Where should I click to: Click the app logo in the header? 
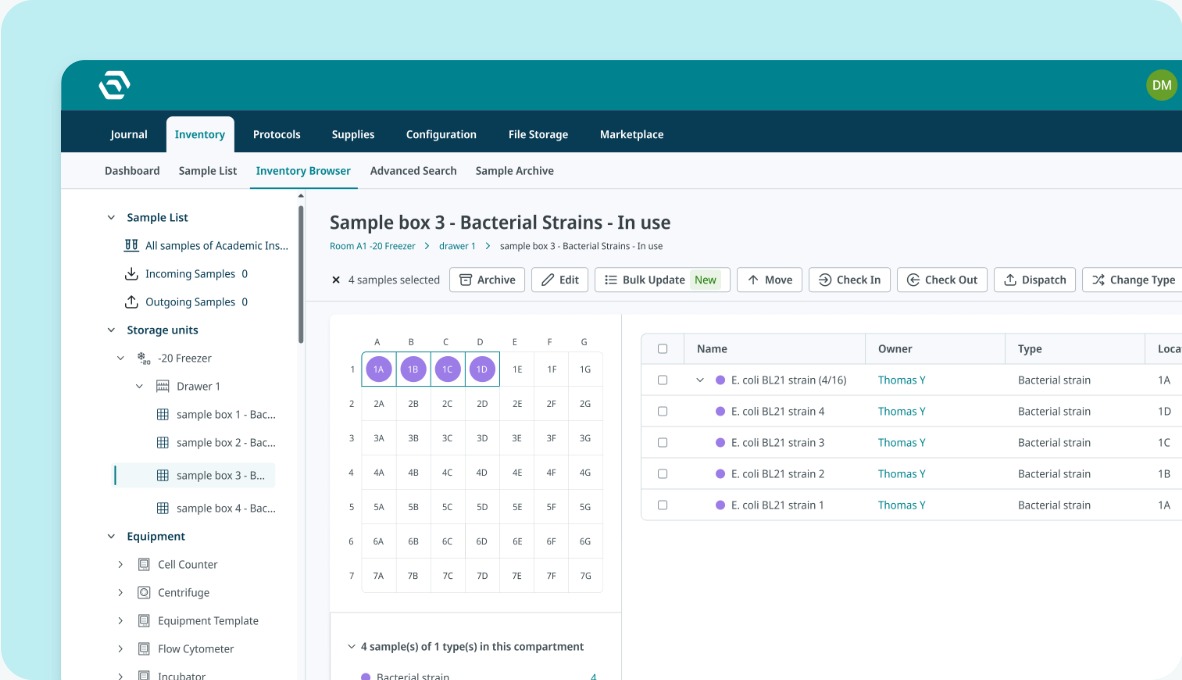(115, 85)
